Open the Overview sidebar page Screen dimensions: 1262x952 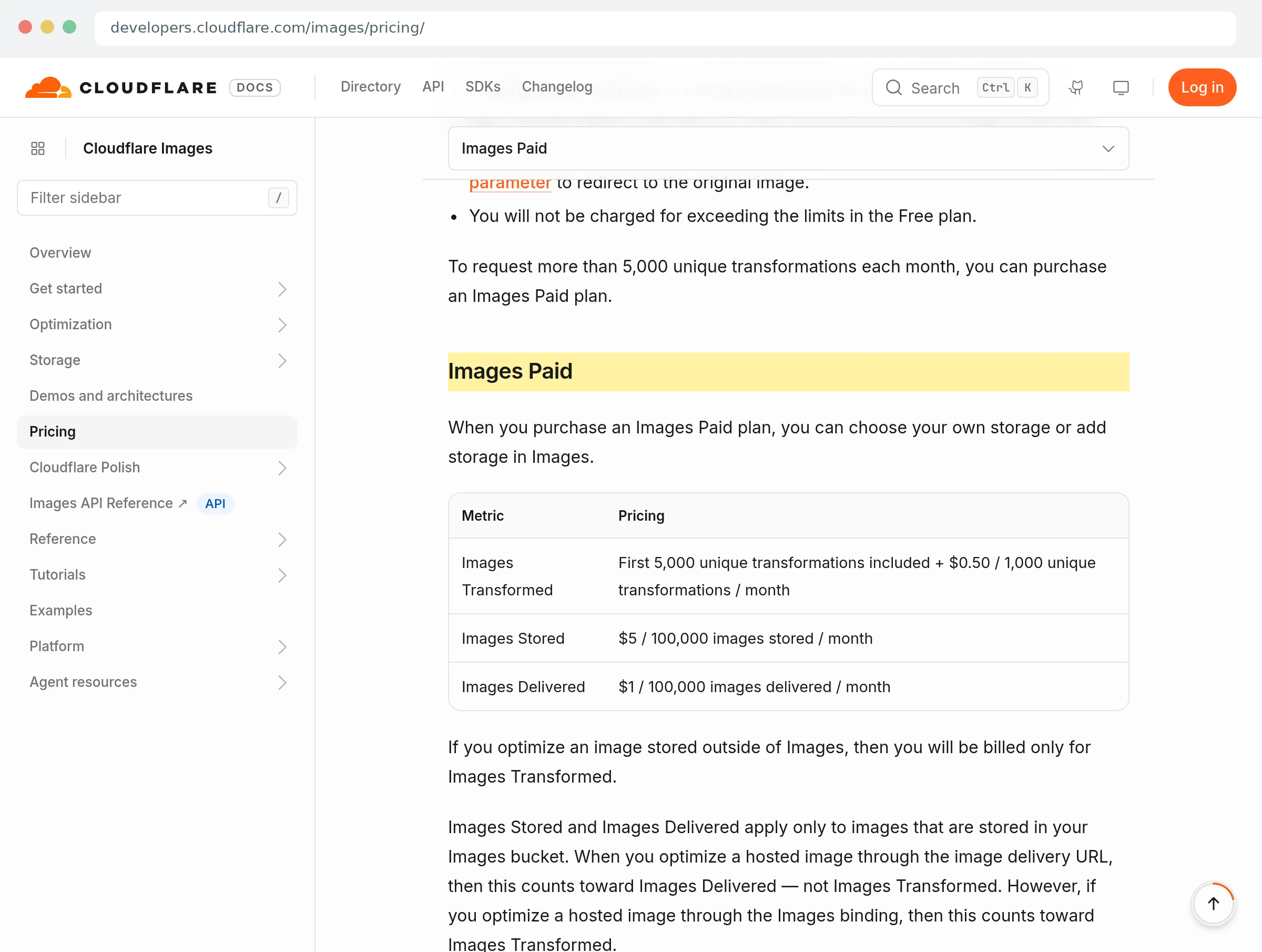60,253
